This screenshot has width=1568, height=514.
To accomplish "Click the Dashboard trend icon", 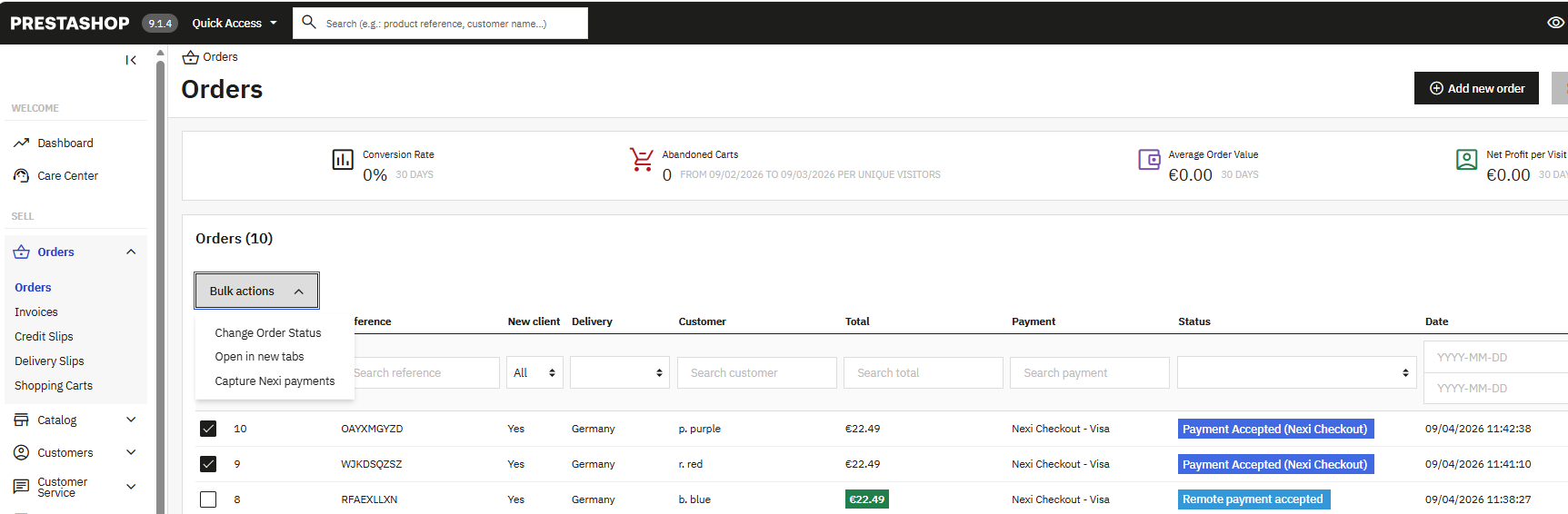I will click(22, 143).
